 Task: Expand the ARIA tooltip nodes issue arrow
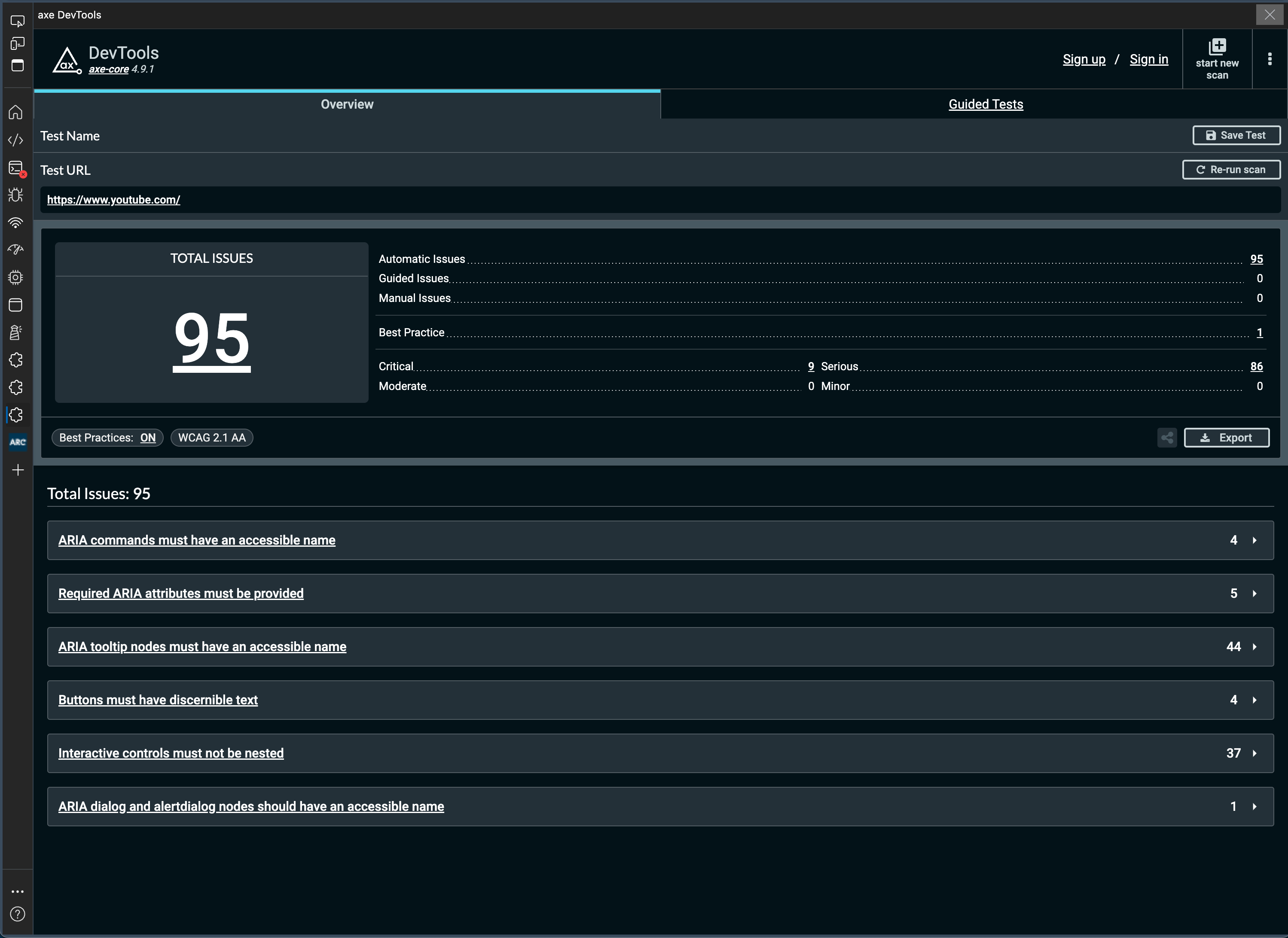pyautogui.click(x=1254, y=647)
